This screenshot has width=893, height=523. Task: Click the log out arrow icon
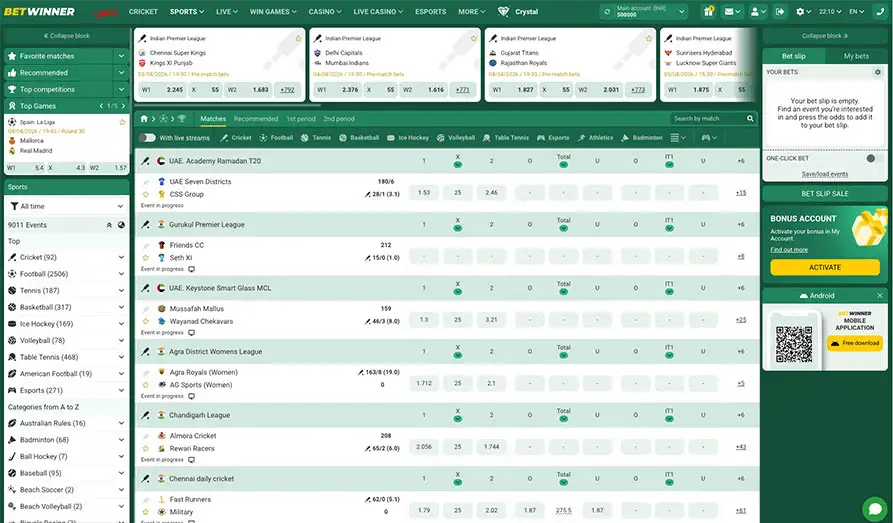(780, 11)
